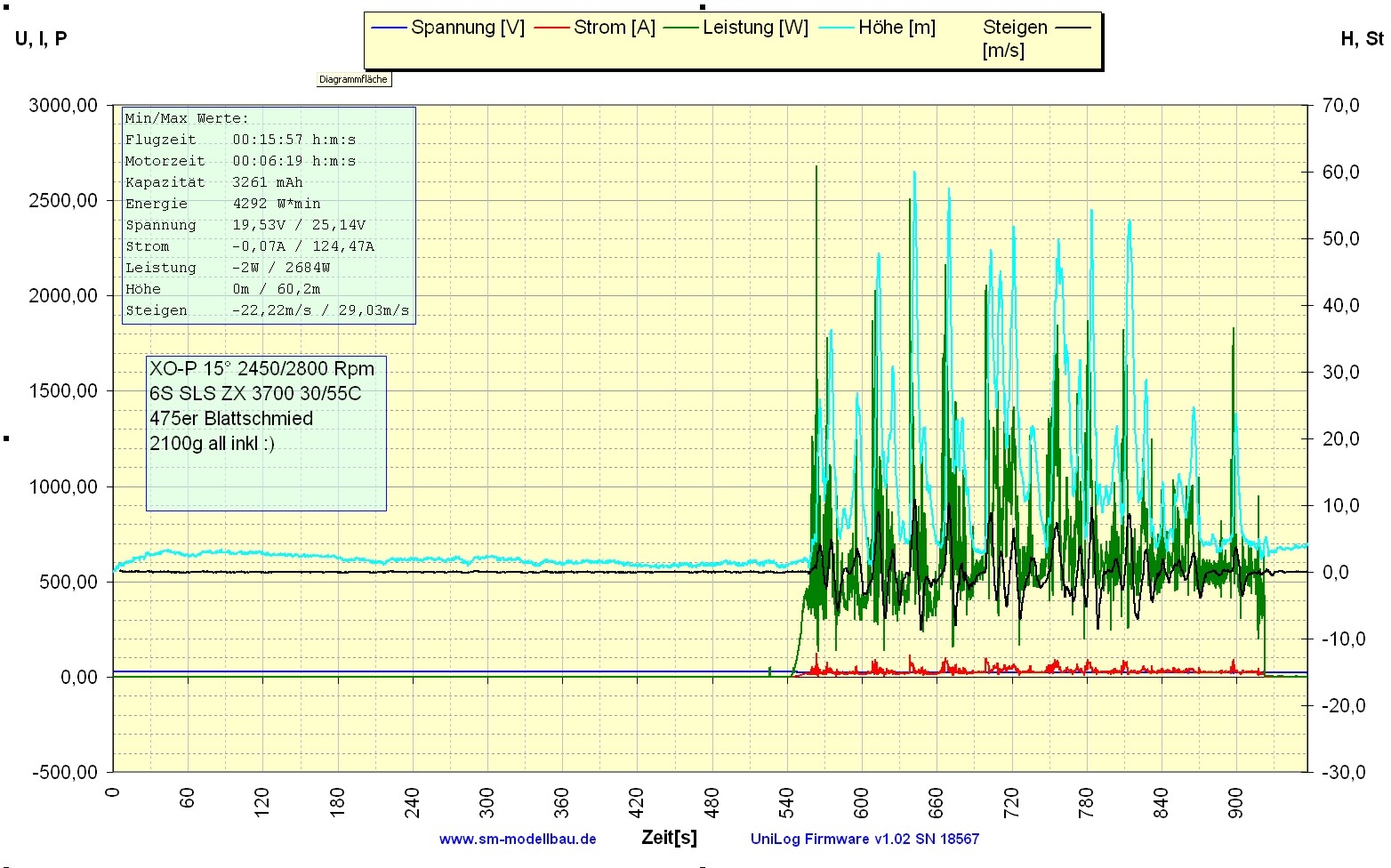Screen dimensions: 1391x868
Task: Click the blue Spannung [V] legend line
Action: [x=389, y=28]
